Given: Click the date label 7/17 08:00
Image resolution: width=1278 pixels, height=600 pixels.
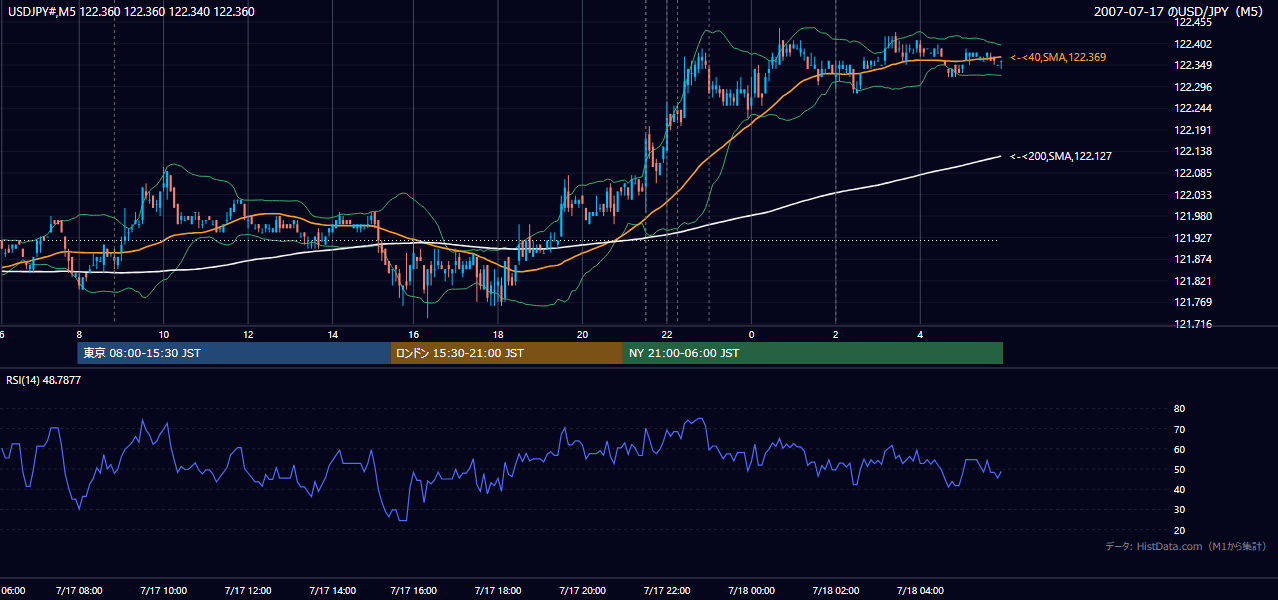Looking at the screenshot, I should tap(79, 590).
